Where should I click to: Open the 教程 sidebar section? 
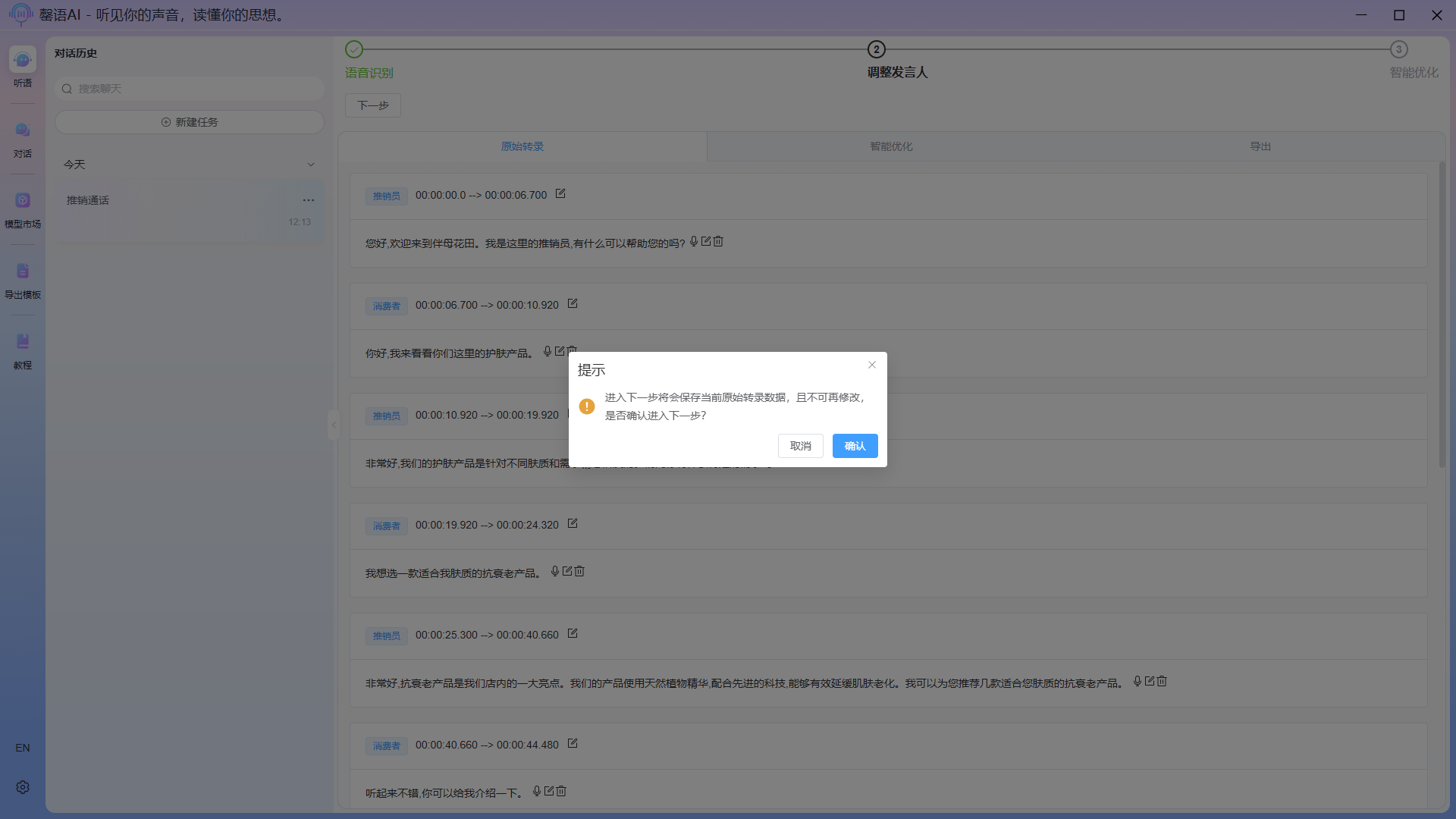click(23, 351)
